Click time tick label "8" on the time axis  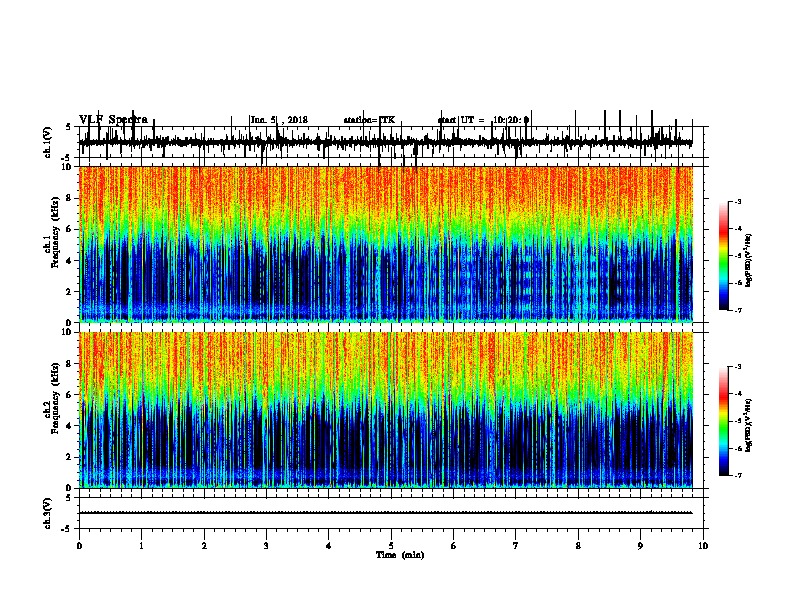(578, 546)
